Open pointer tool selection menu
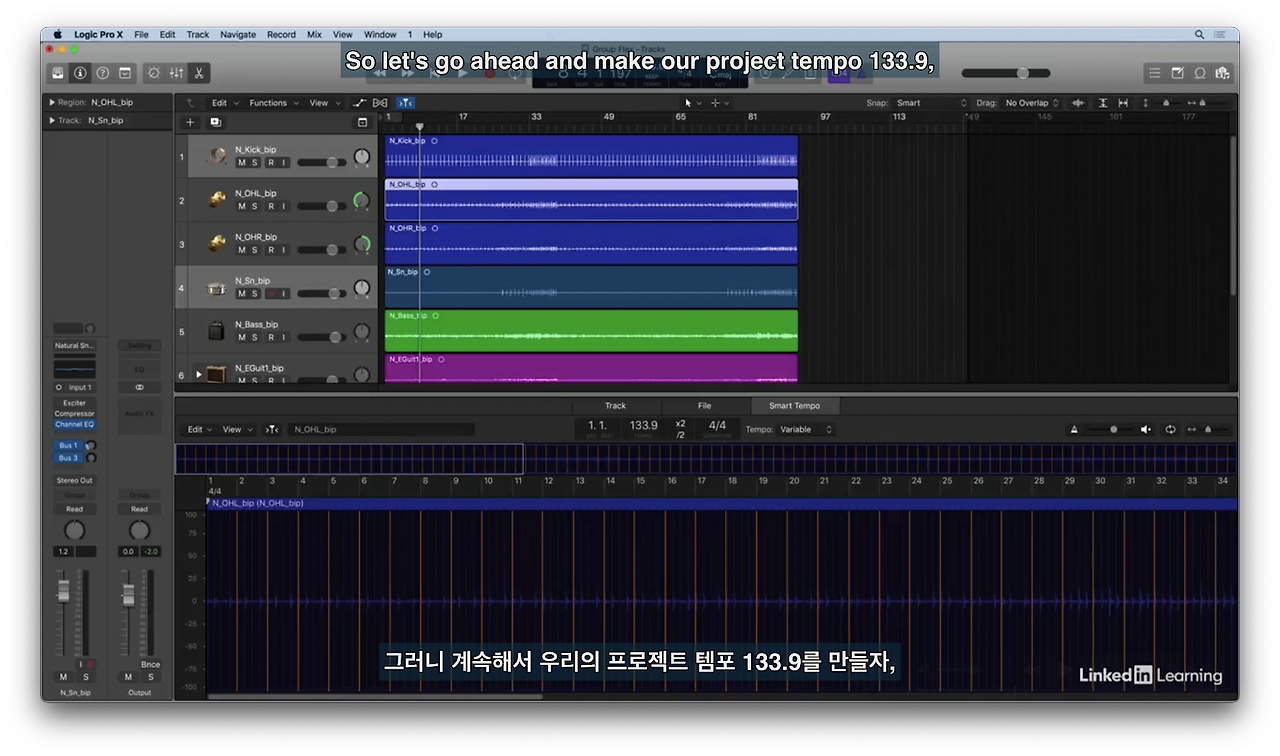The image size is (1280, 756). (x=692, y=103)
